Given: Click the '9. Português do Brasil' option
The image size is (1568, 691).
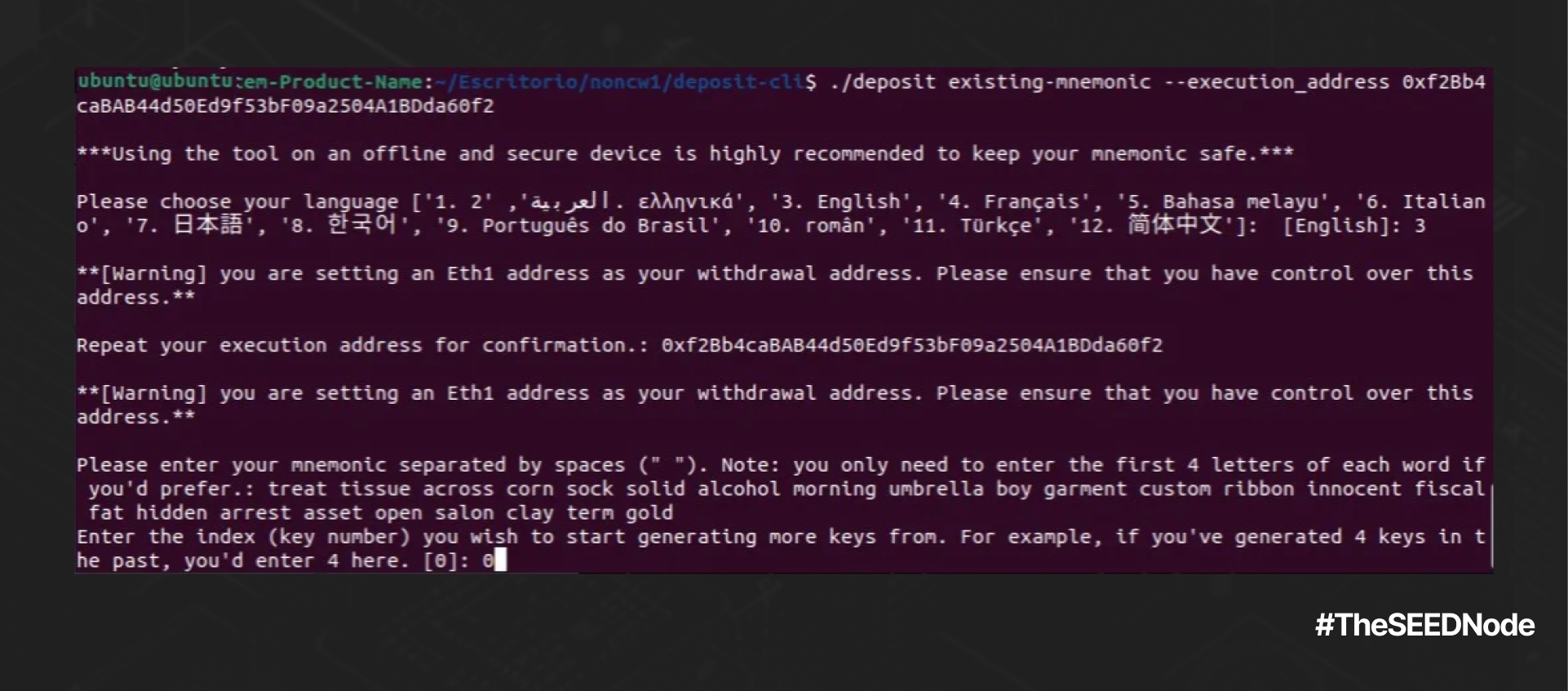Looking at the screenshot, I should coord(584,225).
